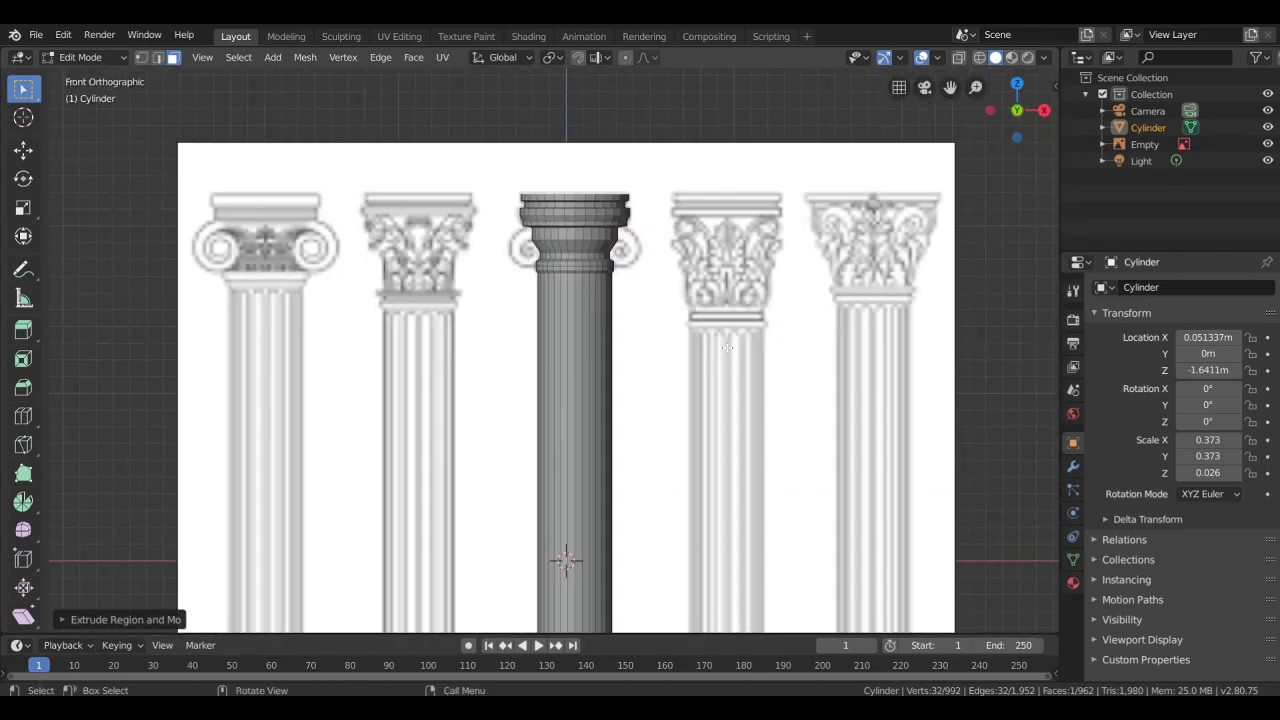This screenshot has height=720, width=1280.
Task: Activate the Cursor tool
Action: (23, 119)
